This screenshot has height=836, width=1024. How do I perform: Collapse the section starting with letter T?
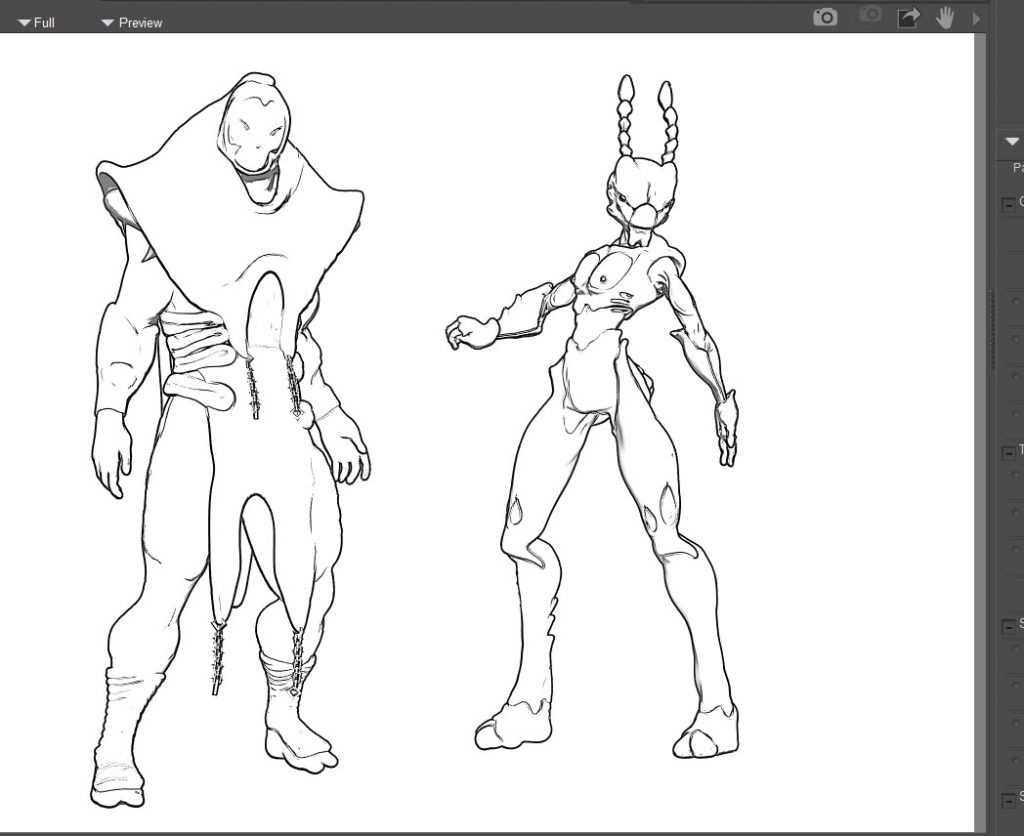pyautogui.click(x=1008, y=453)
